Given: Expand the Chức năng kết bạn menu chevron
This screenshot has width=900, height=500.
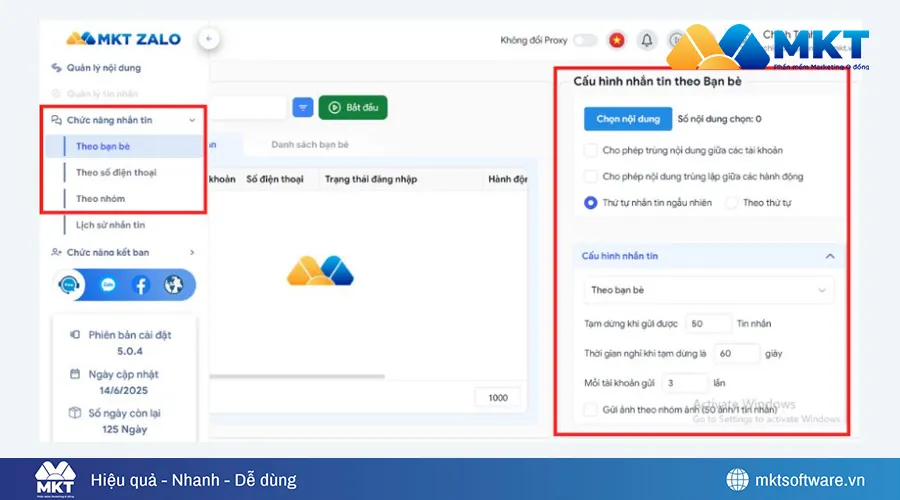Looking at the screenshot, I should tap(192, 252).
